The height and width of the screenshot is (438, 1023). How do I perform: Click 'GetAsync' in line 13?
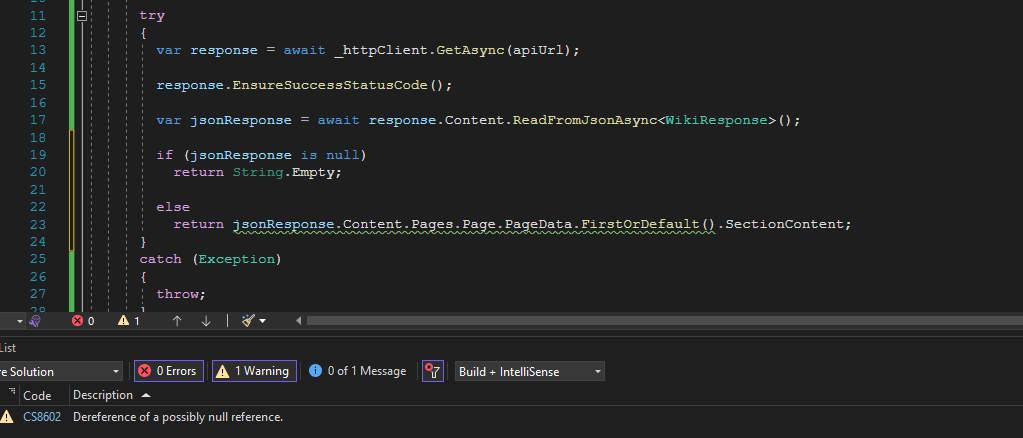click(x=470, y=50)
